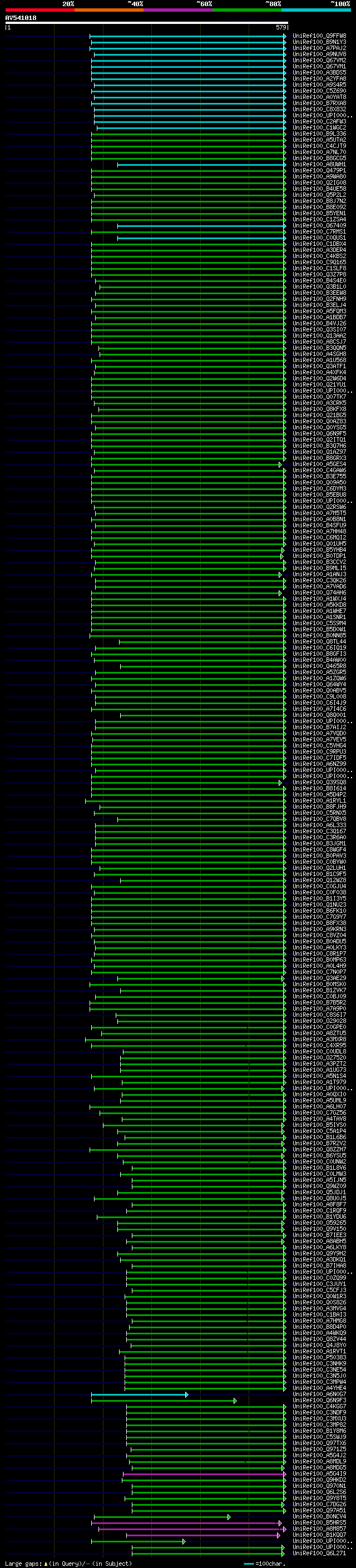Image resolution: width=356 pixels, height=1568 pixels.
Task: Click label UniRef100_C0QUS1
Action: pyautogui.click(x=319, y=238)
